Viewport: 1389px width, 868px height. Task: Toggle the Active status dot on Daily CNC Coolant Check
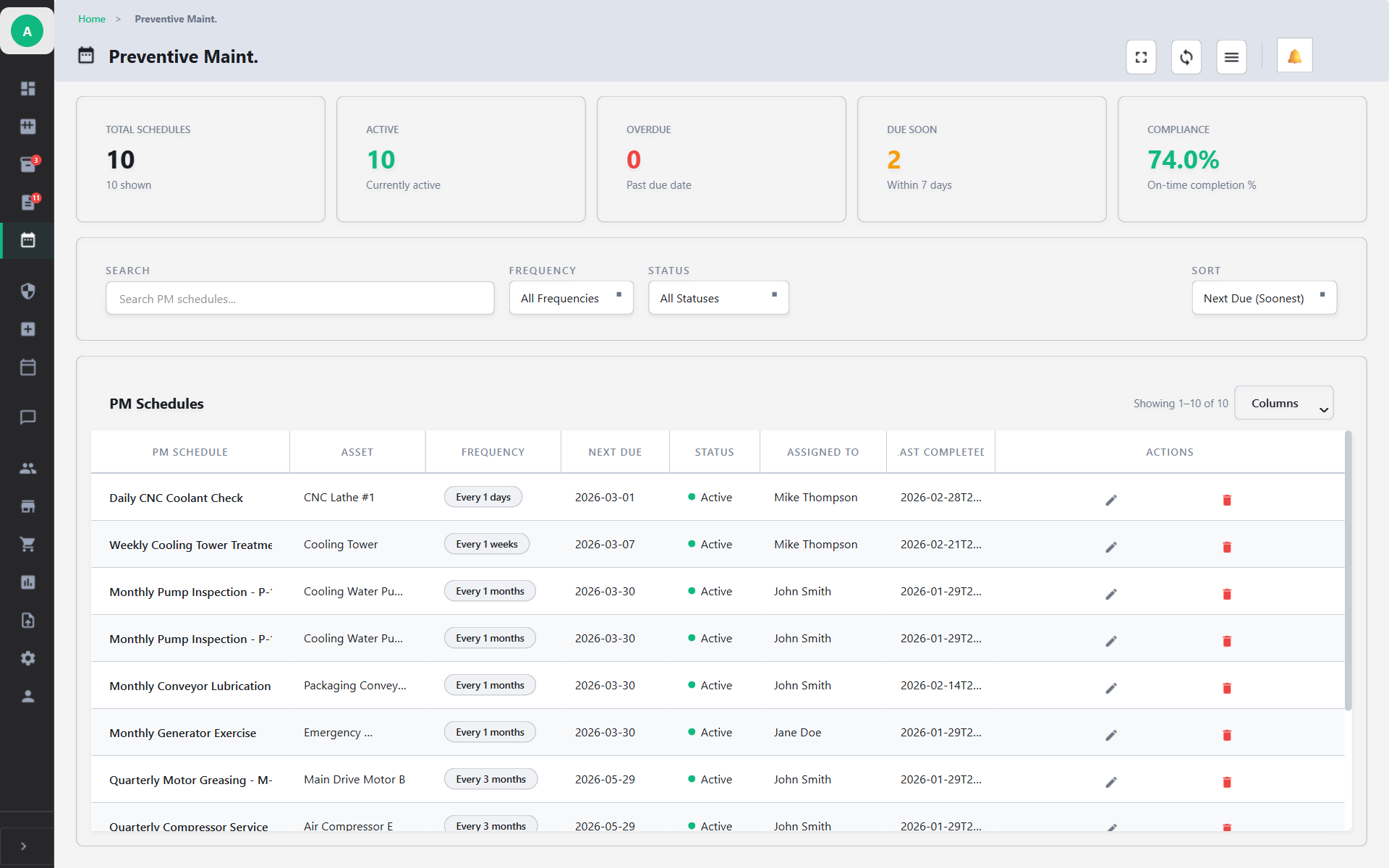click(x=691, y=497)
